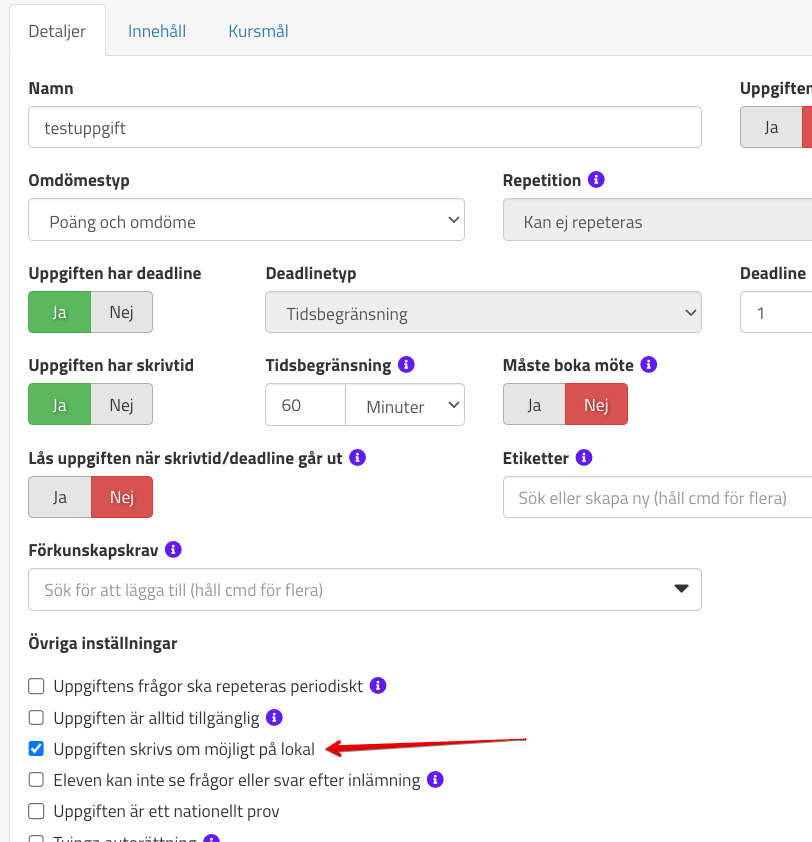Click info icon beside Förkunskapskrav
This screenshot has height=842, width=812.
(173, 549)
